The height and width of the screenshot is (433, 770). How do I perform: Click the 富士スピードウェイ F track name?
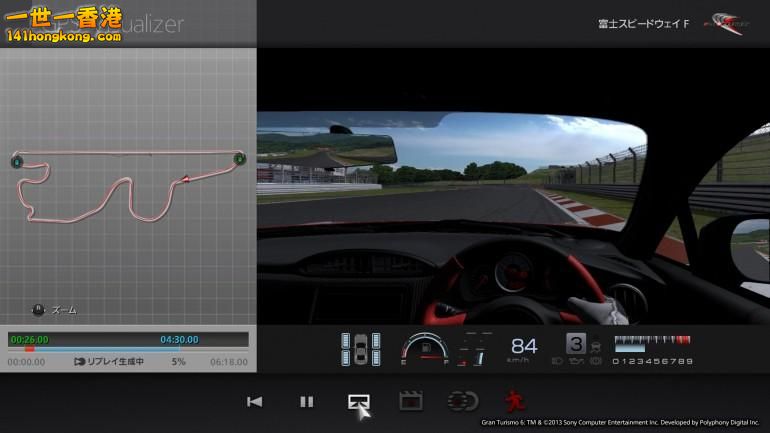pos(643,22)
